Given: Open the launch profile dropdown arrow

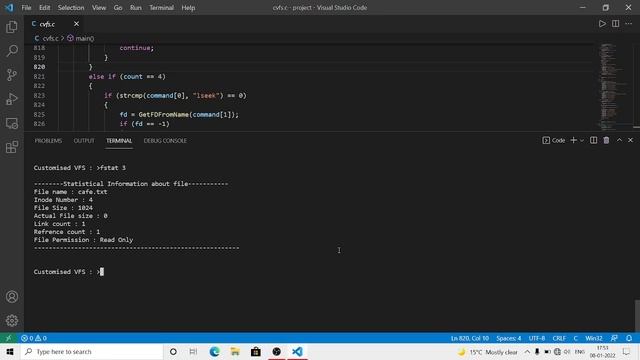Looking at the screenshot, I should tap(582, 140).
